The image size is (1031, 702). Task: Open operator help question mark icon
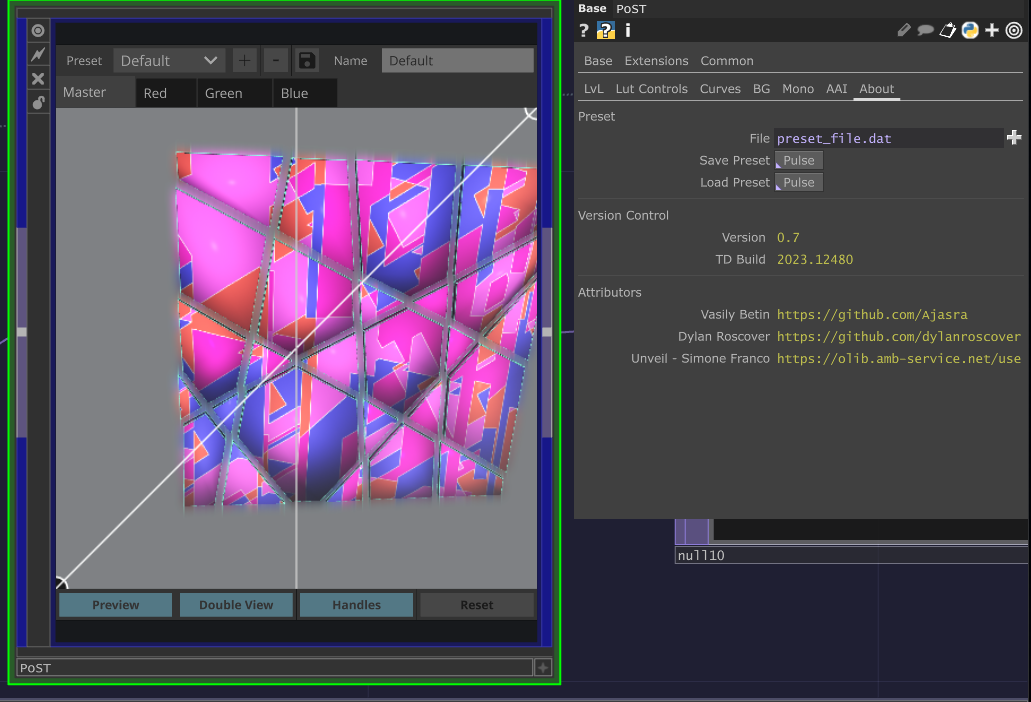tap(584, 30)
